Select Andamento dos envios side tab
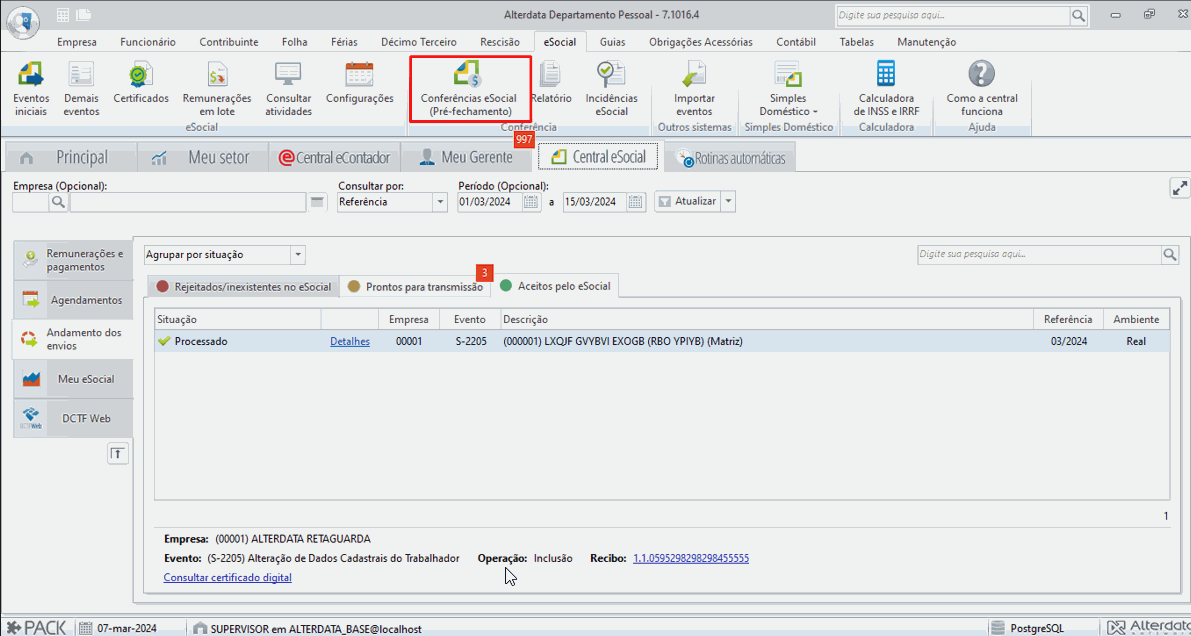The width and height of the screenshot is (1191, 636). pyautogui.click(x=73, y=340)
